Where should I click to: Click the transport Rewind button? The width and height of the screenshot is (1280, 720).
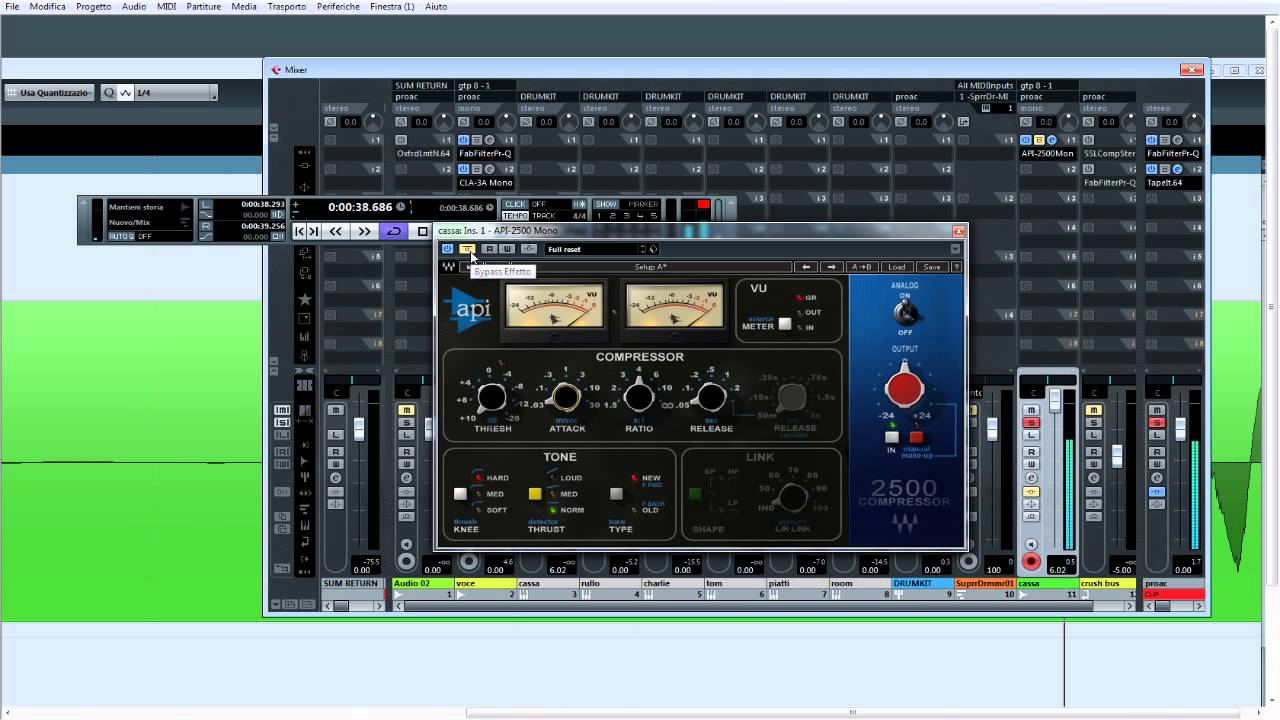pos(336,231)
